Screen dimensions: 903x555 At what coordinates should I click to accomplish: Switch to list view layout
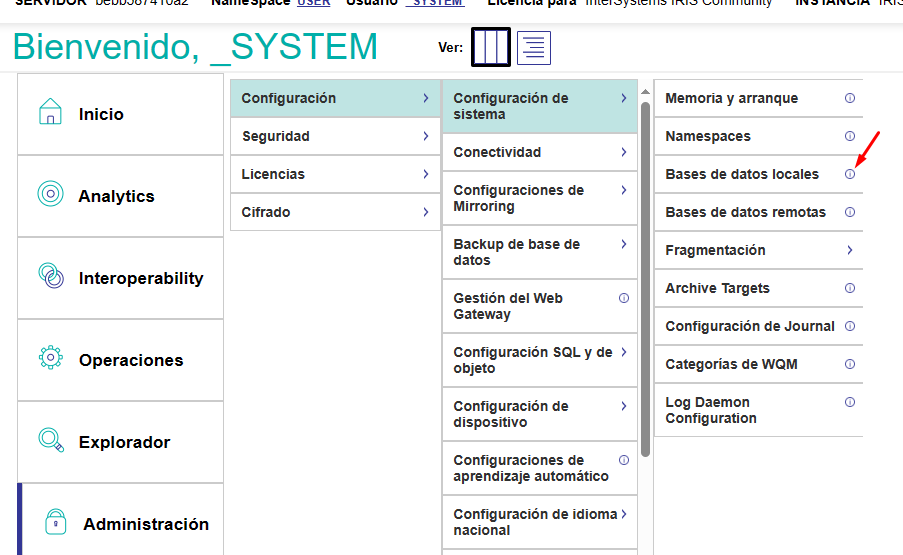click(534, 47)
